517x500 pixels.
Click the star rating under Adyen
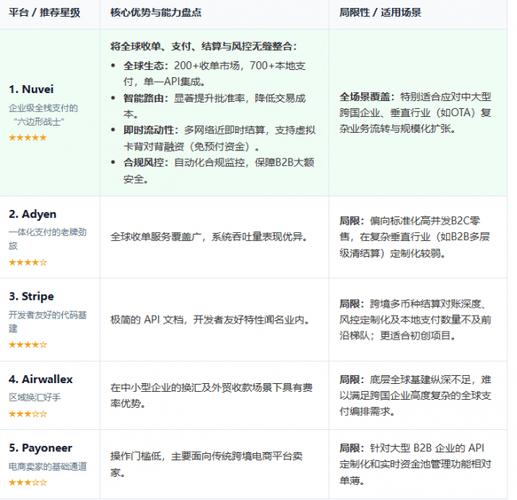(28, 262)
